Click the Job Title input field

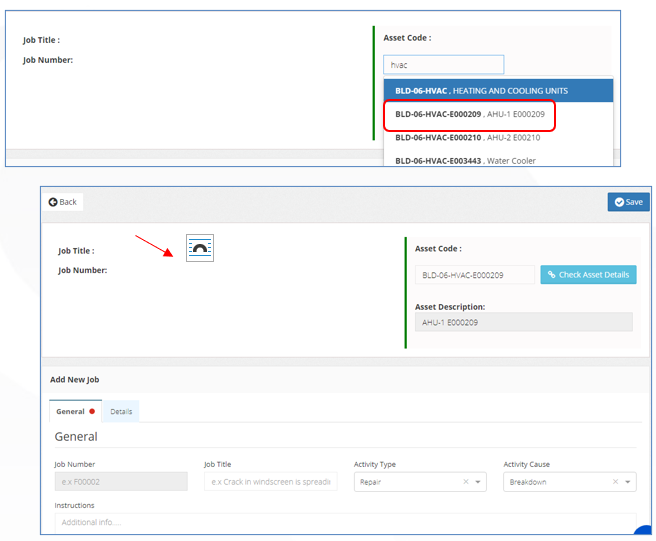[271, 482]
